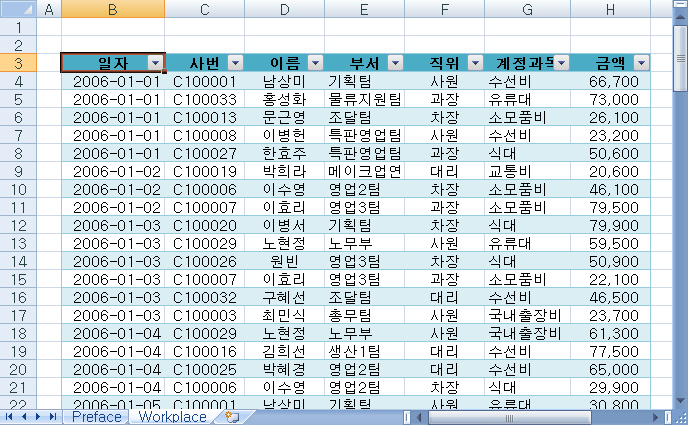688x425 pixels.
Task: Click empty cell A1
Action: click(x=49, y=27)
